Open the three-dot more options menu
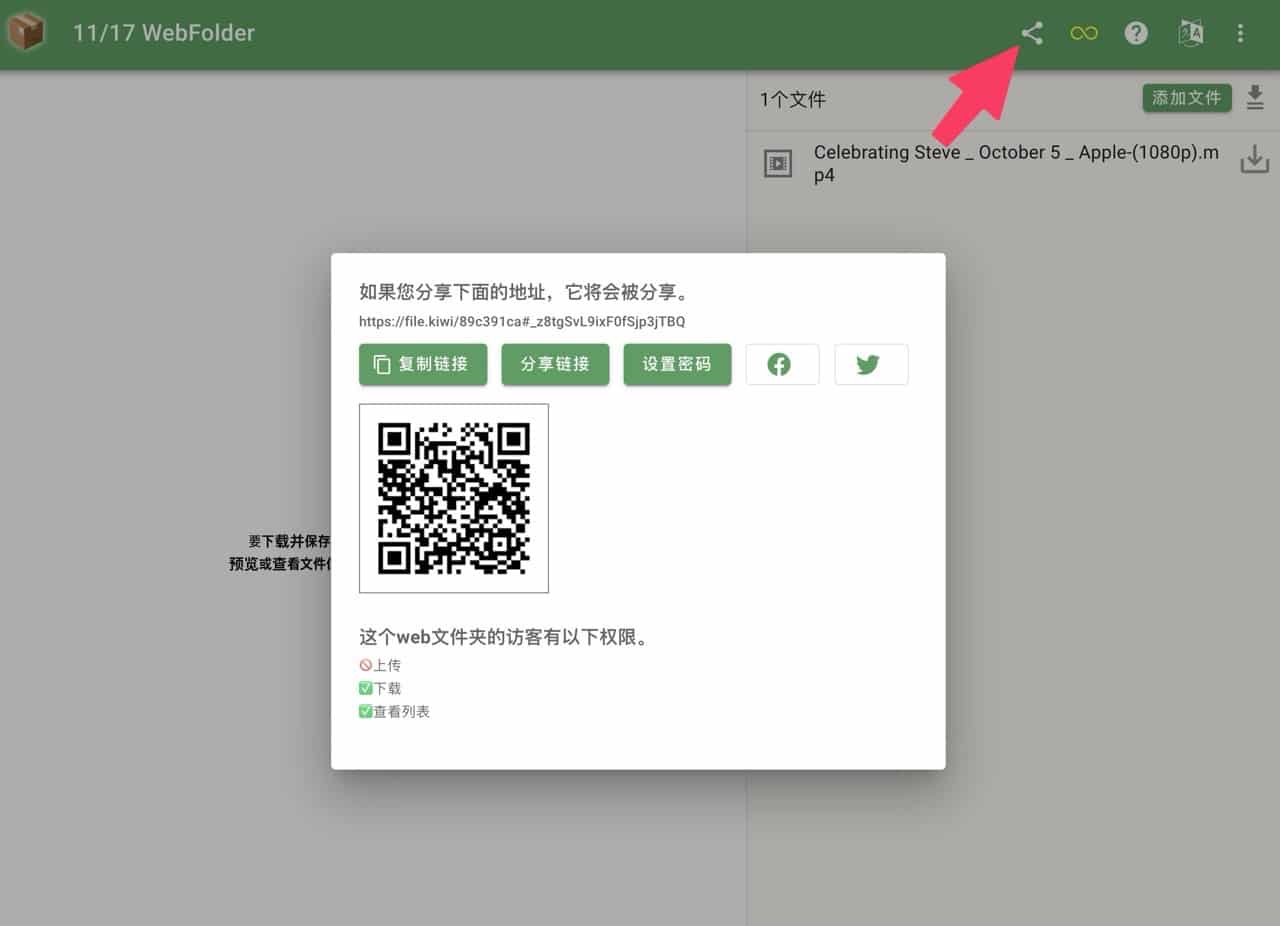 pyautogui.click(x=1240, y=33)
